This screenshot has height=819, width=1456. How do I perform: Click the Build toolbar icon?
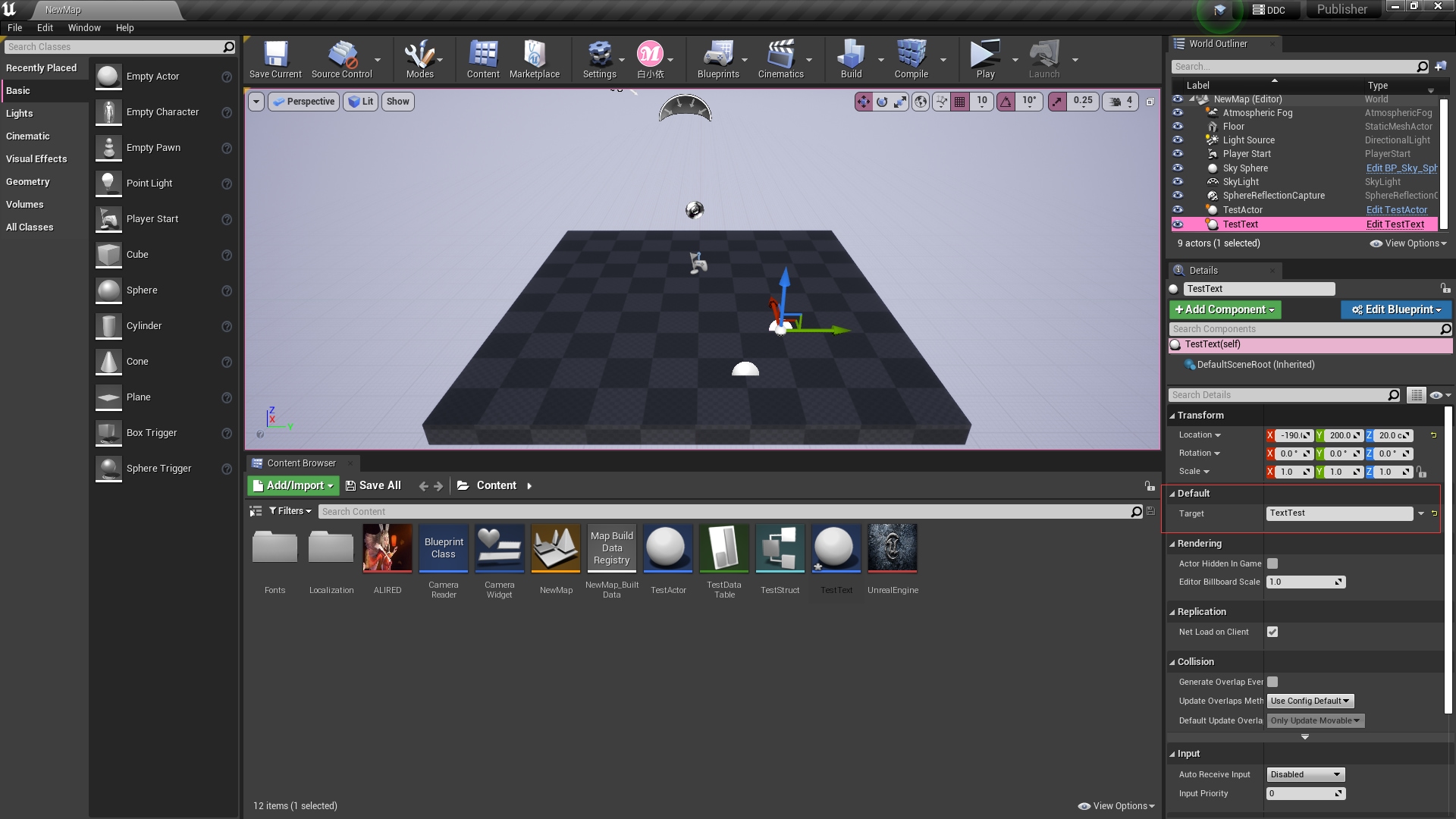851,59
